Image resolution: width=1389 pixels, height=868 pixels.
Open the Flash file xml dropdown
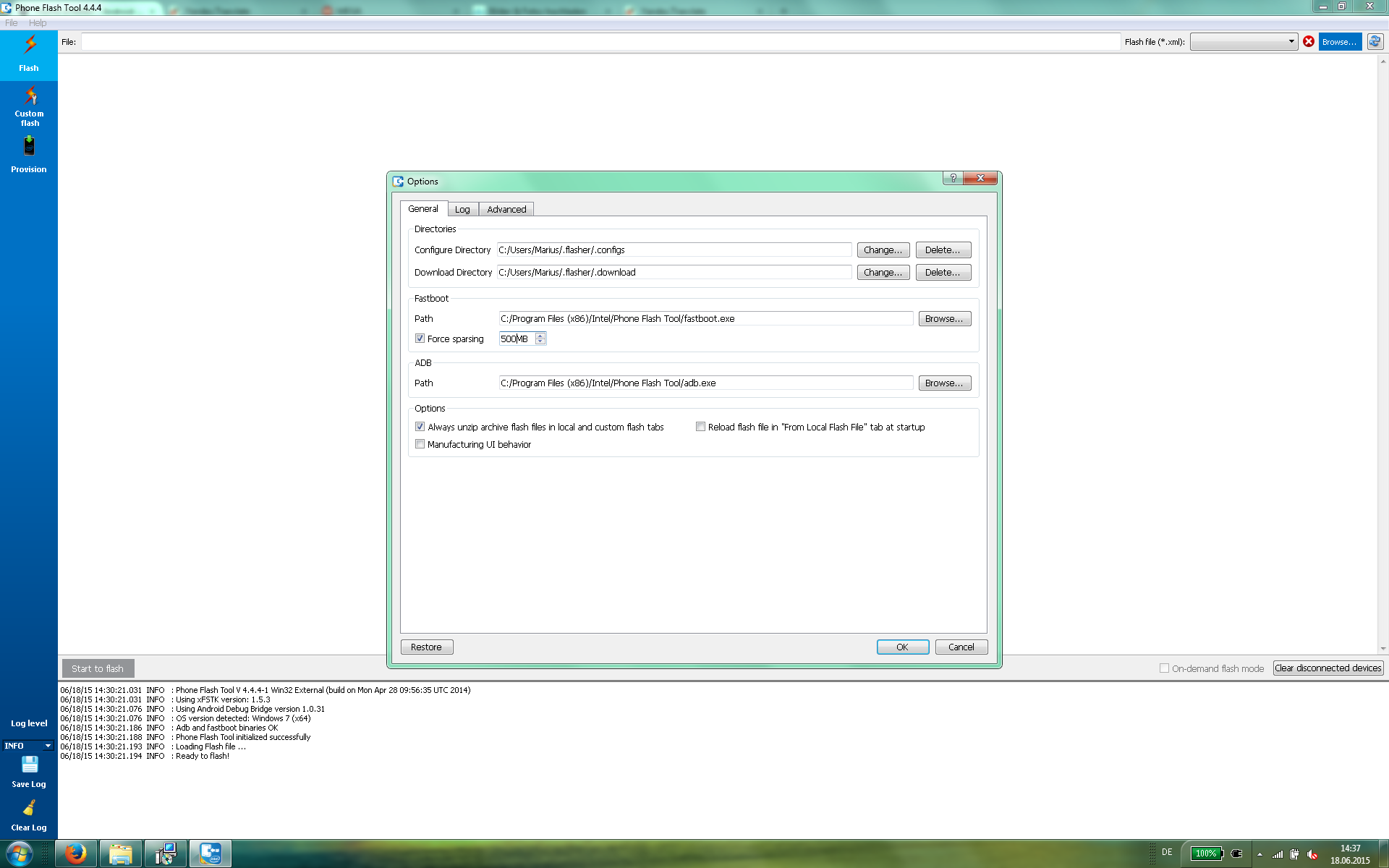coord(1244,42)
